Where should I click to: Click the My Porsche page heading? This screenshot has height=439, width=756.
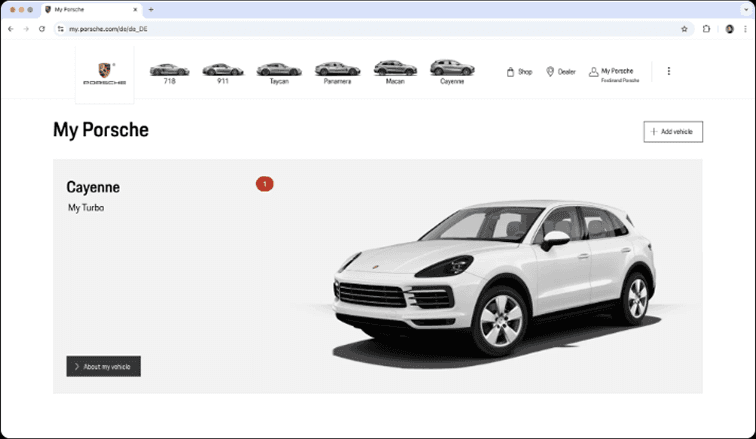point(101,130)
